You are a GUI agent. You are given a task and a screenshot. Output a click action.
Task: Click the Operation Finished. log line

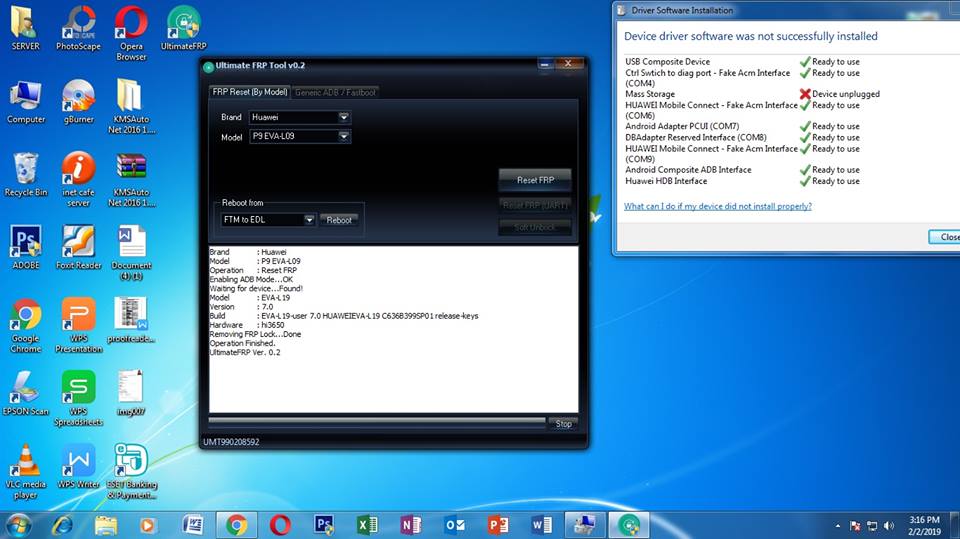tap(242, 344)
